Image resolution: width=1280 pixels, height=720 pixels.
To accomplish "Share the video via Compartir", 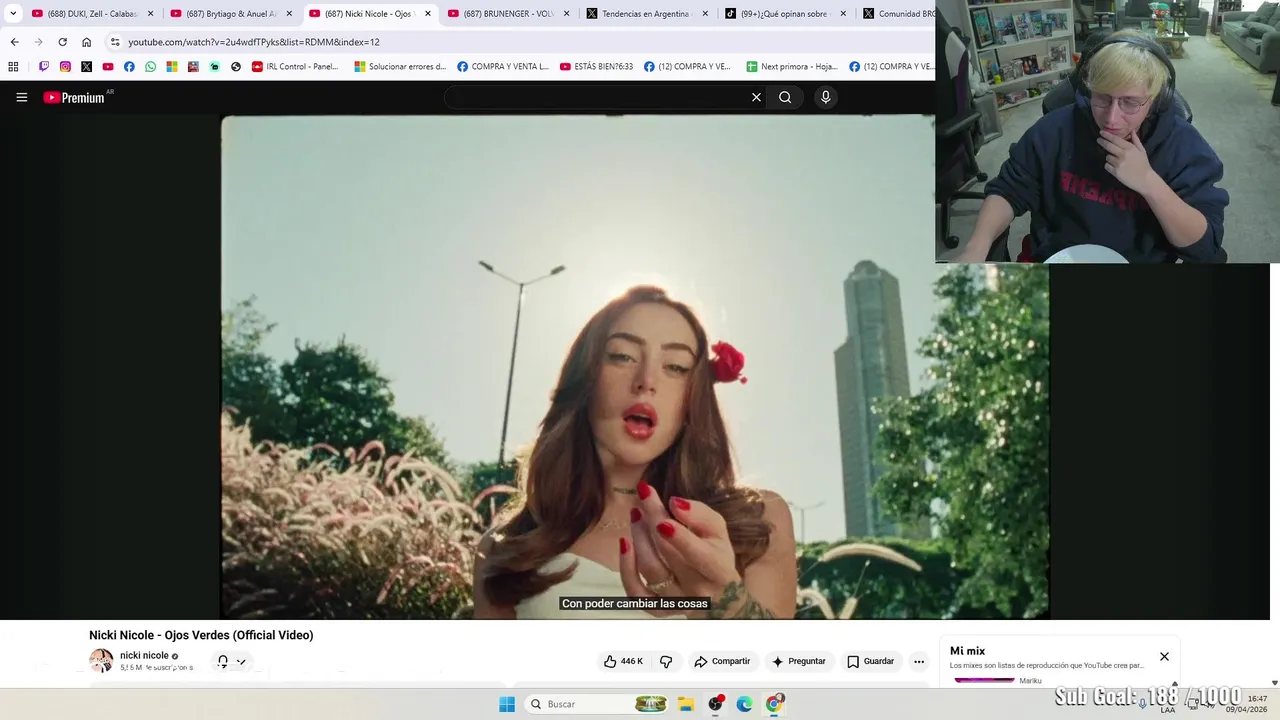I will [x=722, y=661].
